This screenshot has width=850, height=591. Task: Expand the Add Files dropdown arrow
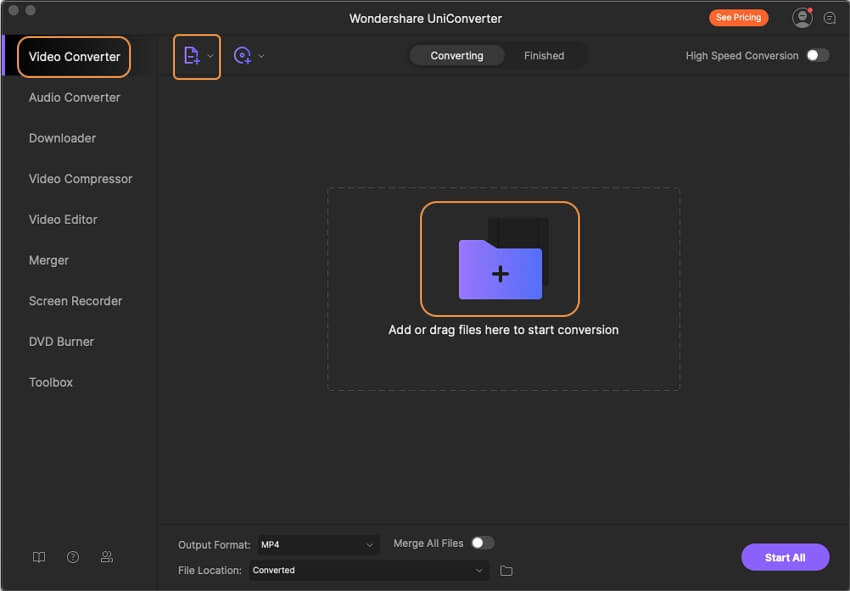pyautogui.click(x=210, y=56)
